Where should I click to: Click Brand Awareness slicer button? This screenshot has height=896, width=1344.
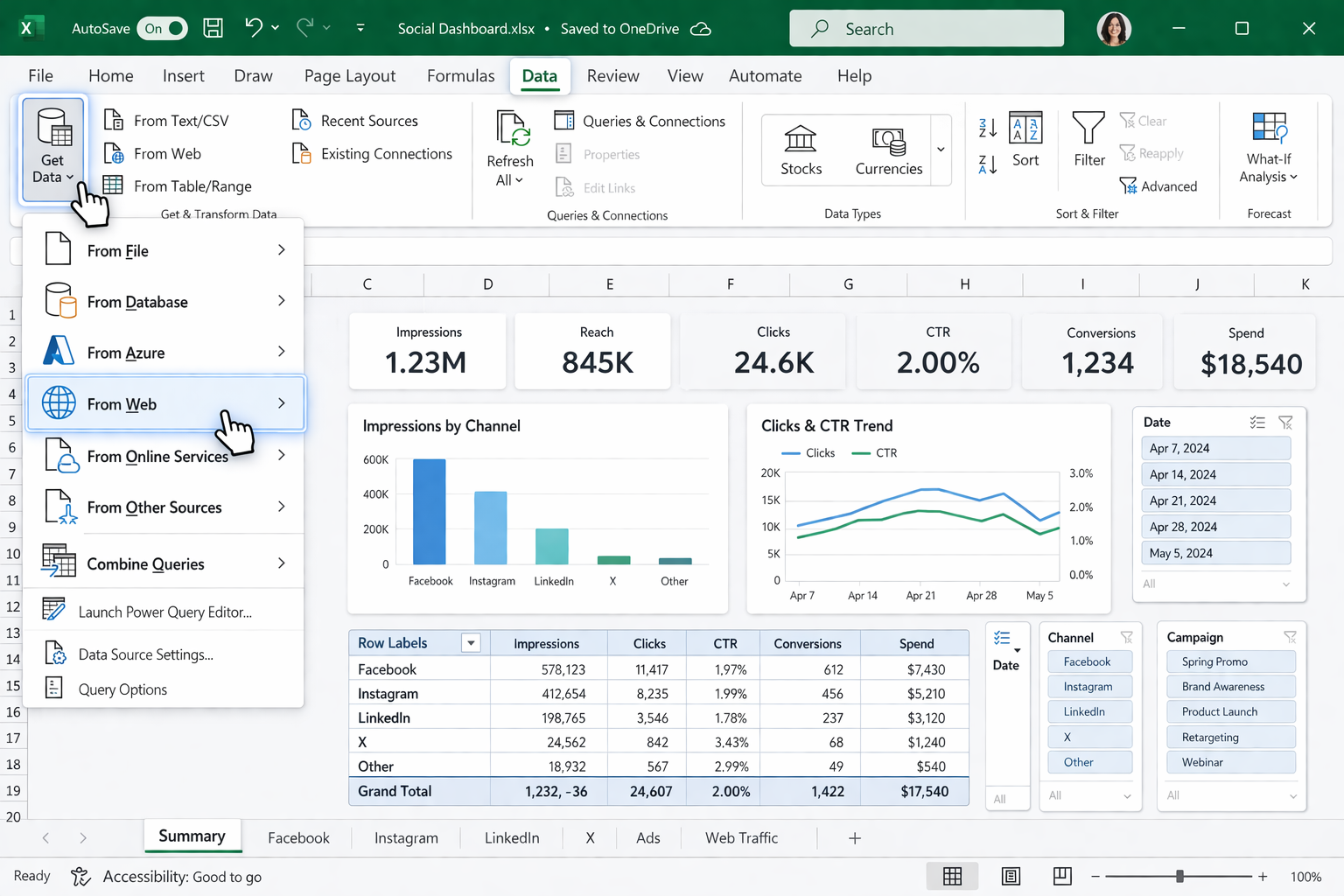pyautogui.click(x=1231, y=687)
